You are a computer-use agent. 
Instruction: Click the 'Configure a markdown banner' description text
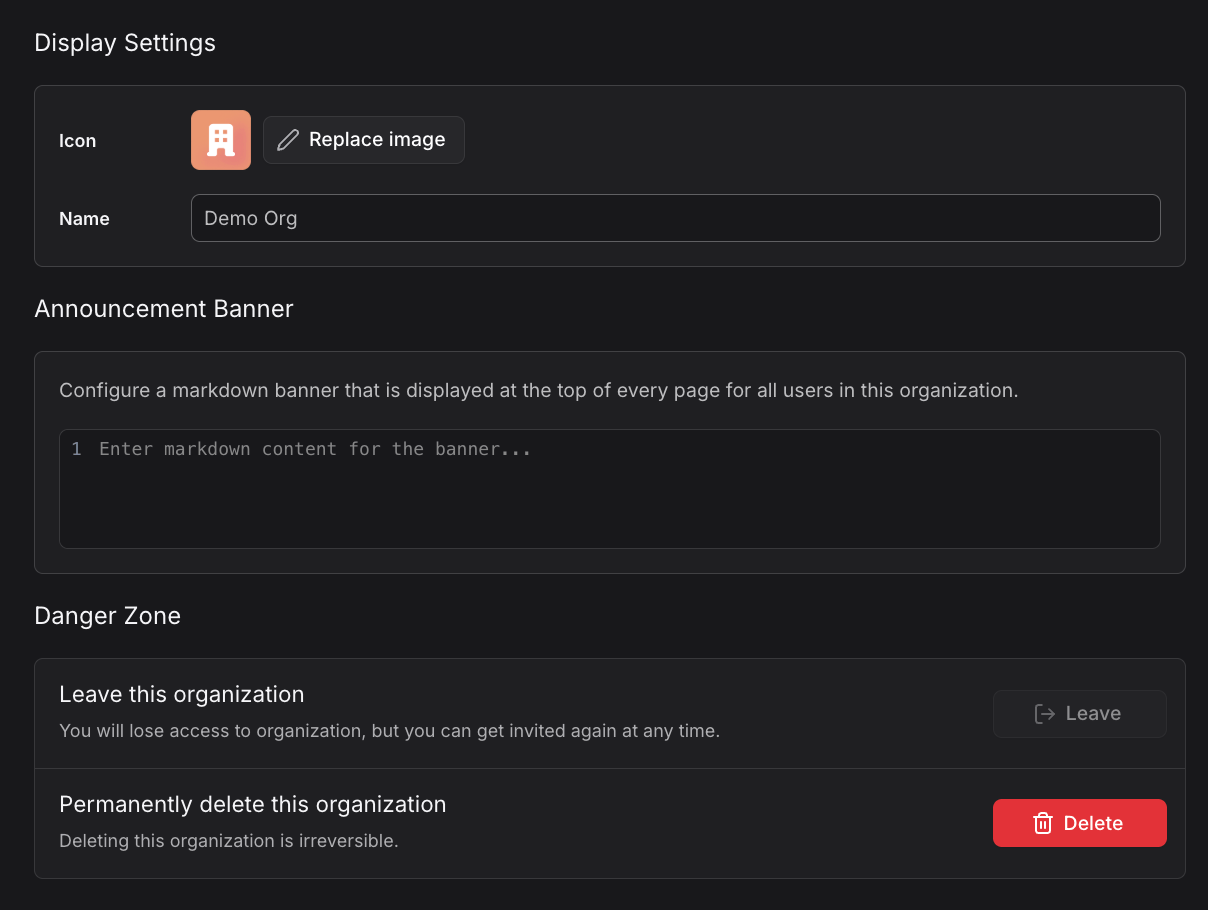[x=539, y=391]
